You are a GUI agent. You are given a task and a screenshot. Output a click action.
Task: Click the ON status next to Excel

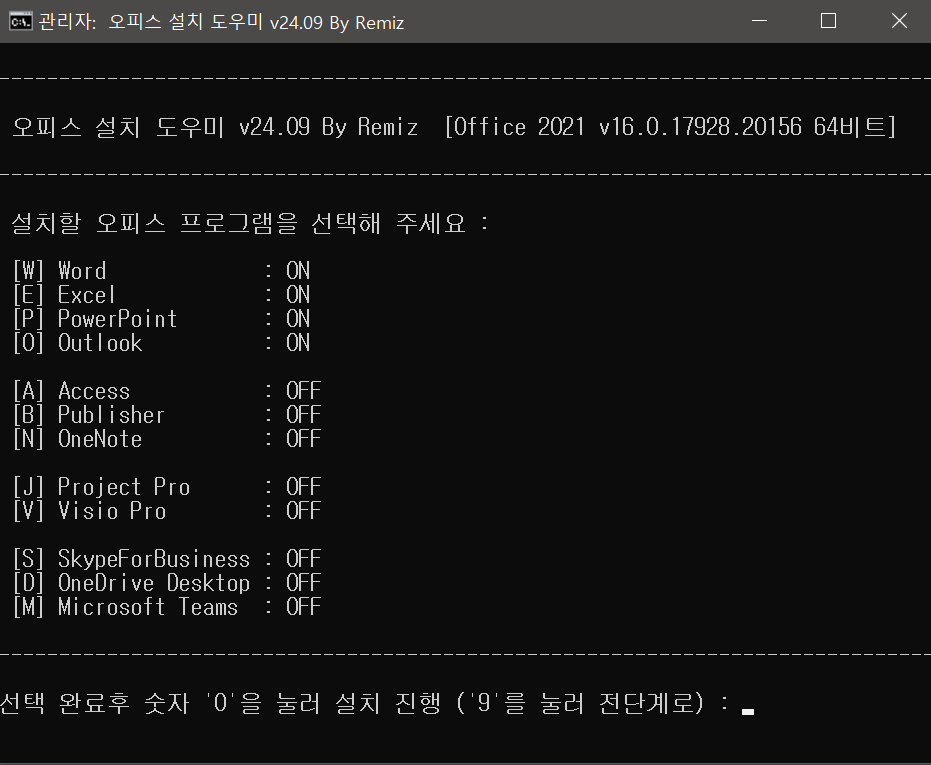pos(298,295)
